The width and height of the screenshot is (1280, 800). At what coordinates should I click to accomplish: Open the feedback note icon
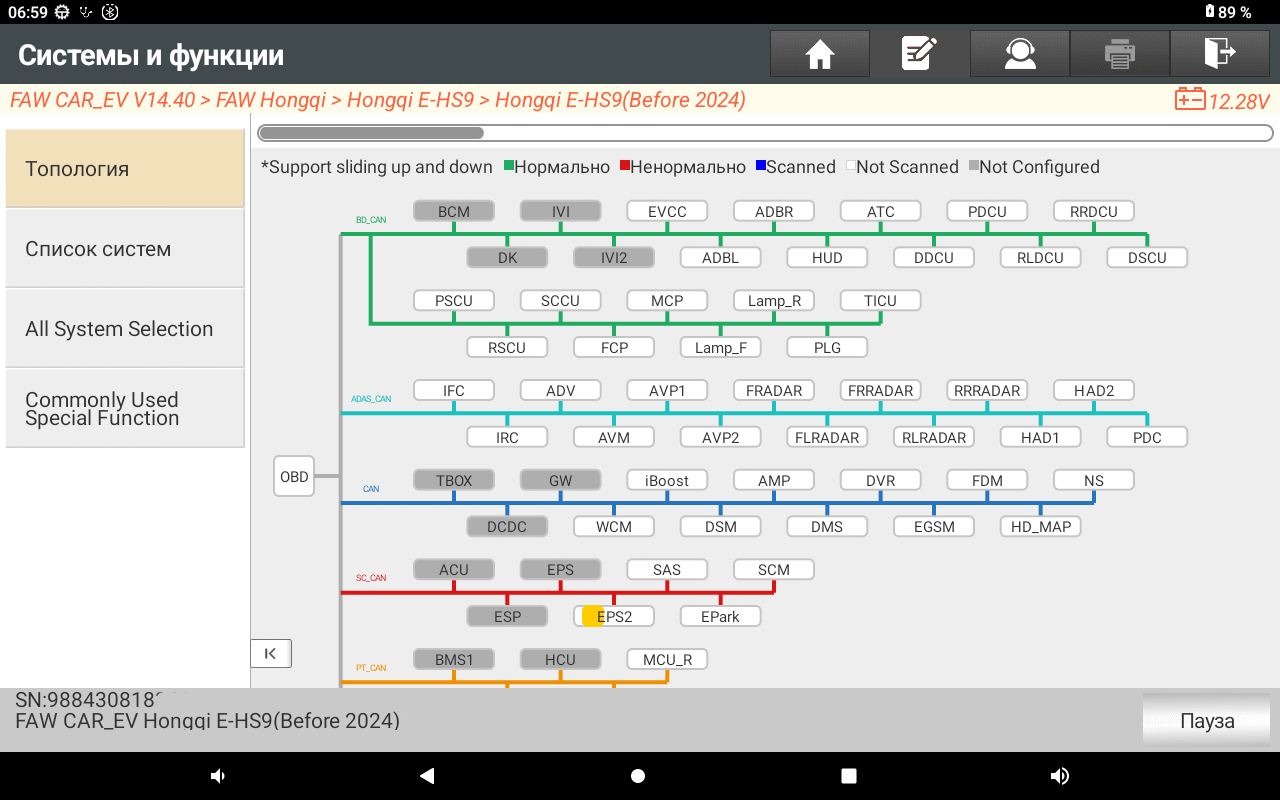pos(920,54)
